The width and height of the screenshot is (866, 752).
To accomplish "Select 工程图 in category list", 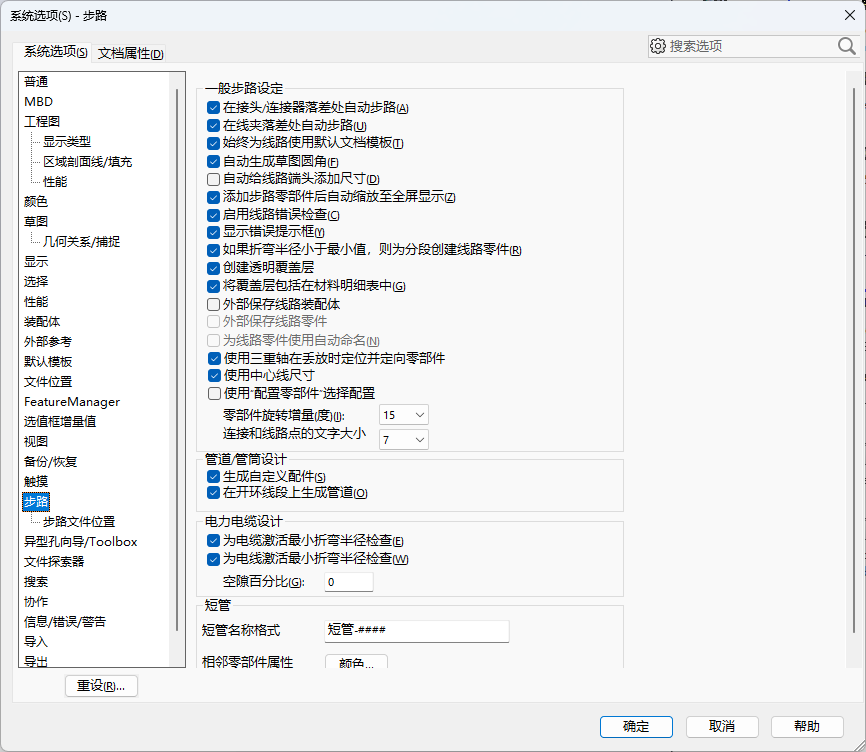I will pos(42,121).
